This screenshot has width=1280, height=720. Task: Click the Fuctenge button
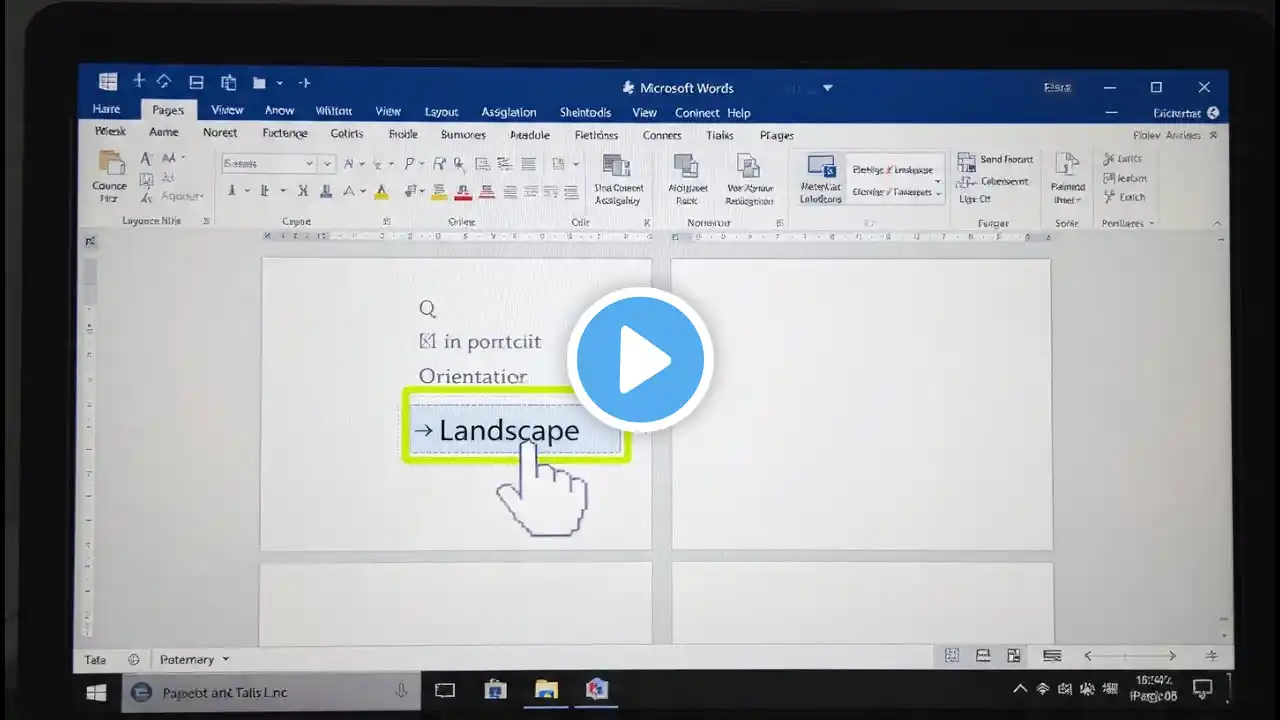(284, 133)
